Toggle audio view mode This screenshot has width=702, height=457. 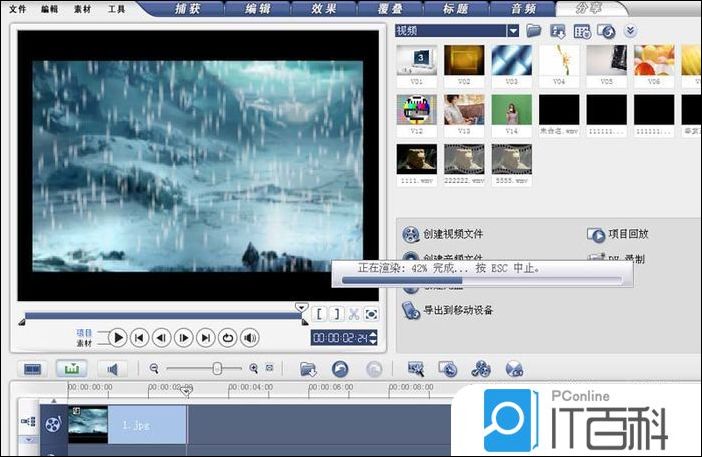[109, 369]
